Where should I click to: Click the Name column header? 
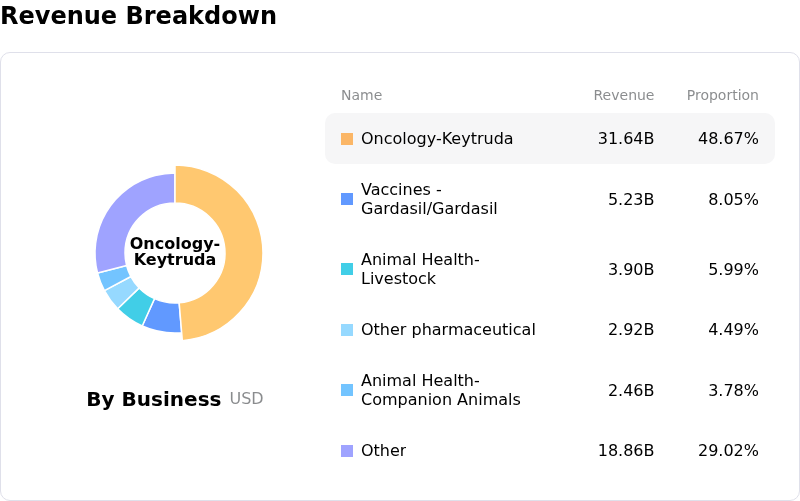pyautogui.click(x=361, y=96)
